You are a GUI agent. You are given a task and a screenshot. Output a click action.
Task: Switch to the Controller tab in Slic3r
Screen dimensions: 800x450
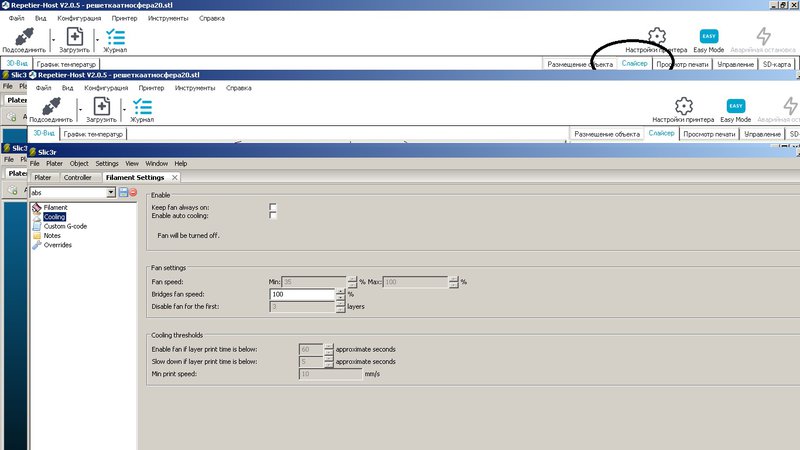[x=77, y=177]
